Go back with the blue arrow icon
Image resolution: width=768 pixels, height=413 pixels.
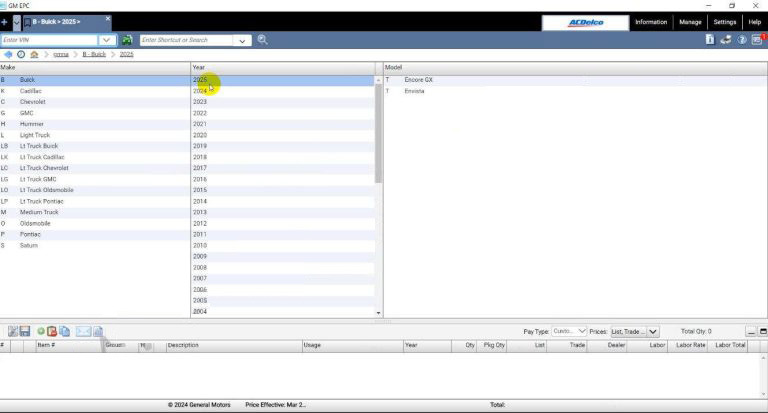pos(8,54)
